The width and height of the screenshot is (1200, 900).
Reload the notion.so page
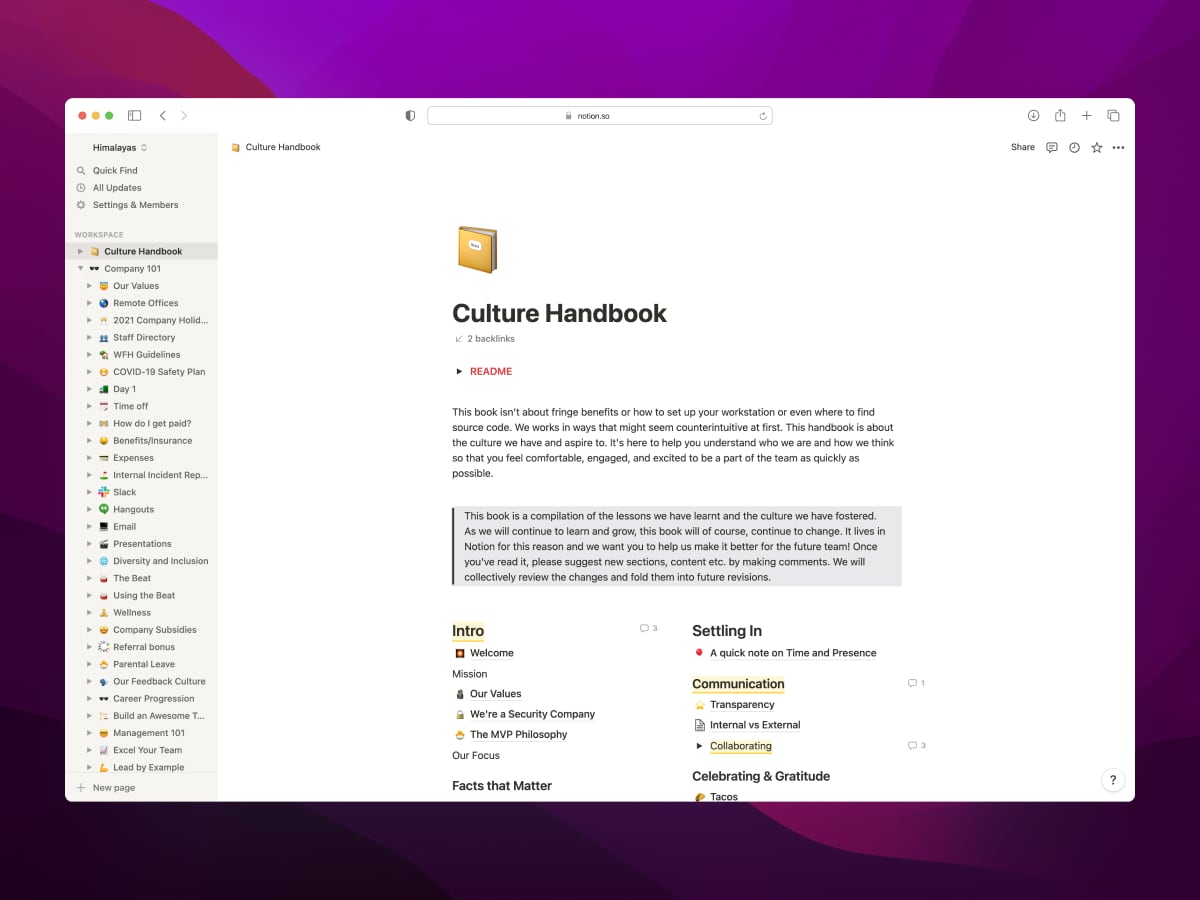coord(763,116)
